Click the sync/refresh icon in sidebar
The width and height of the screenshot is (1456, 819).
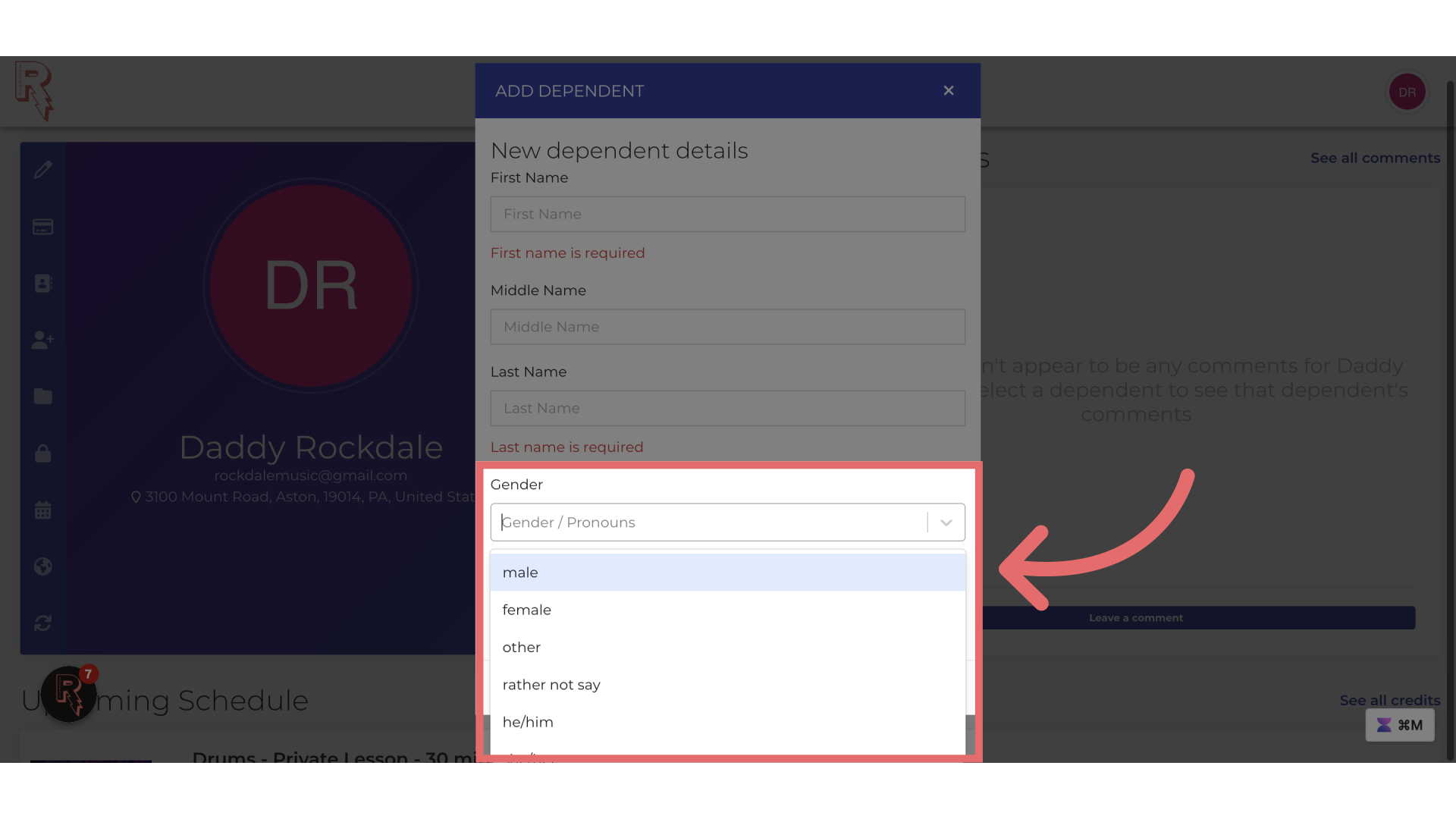point(42,623)
